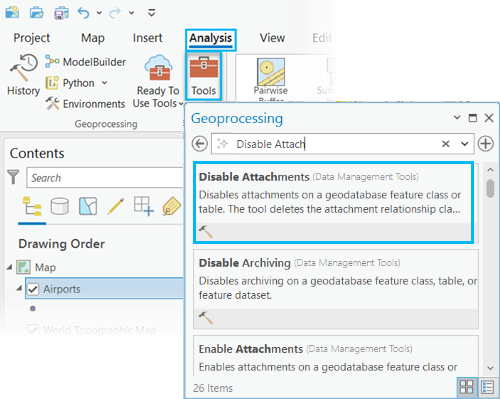This screenshot has height=399, width=500.
Task: Click the Geoprocessing results scrollbar down arrow
Action: tap(490, 368)
